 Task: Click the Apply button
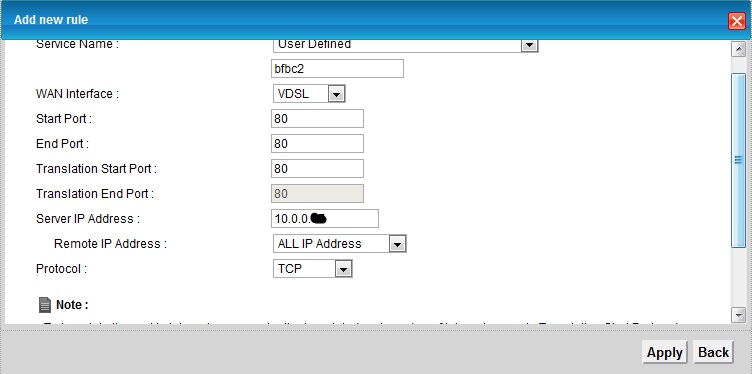coord(665,352)
